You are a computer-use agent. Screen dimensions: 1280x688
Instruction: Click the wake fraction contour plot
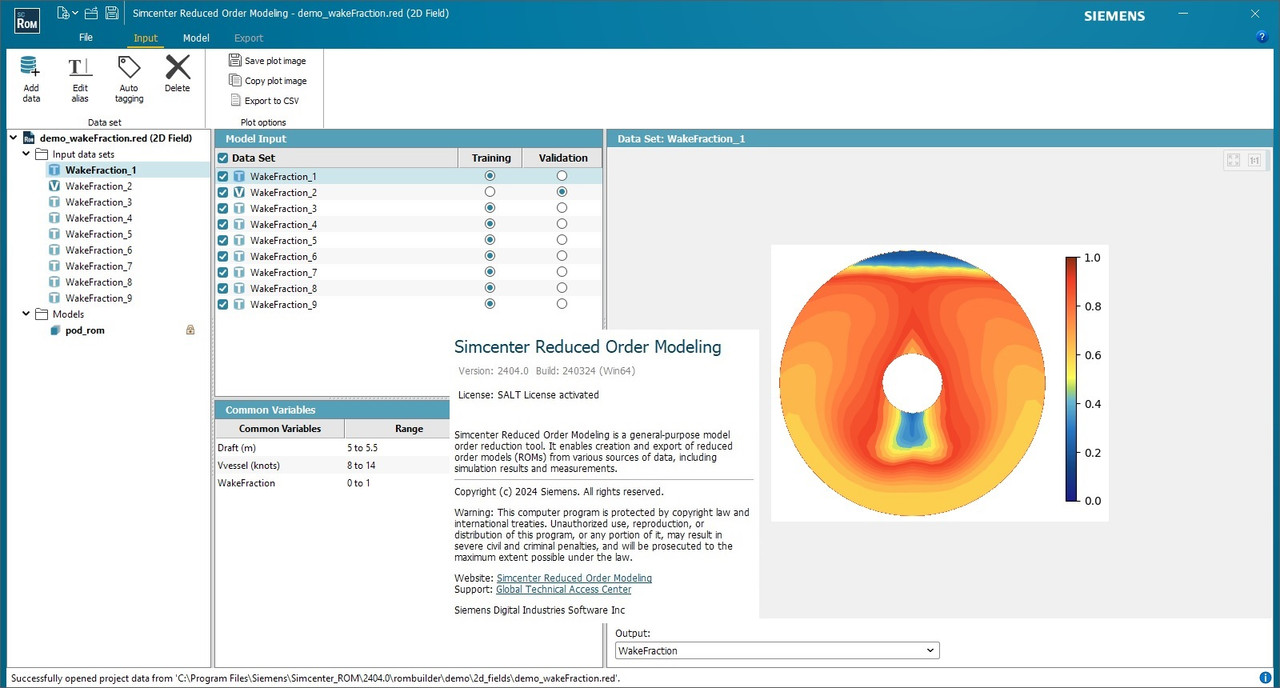click(912, 381)
